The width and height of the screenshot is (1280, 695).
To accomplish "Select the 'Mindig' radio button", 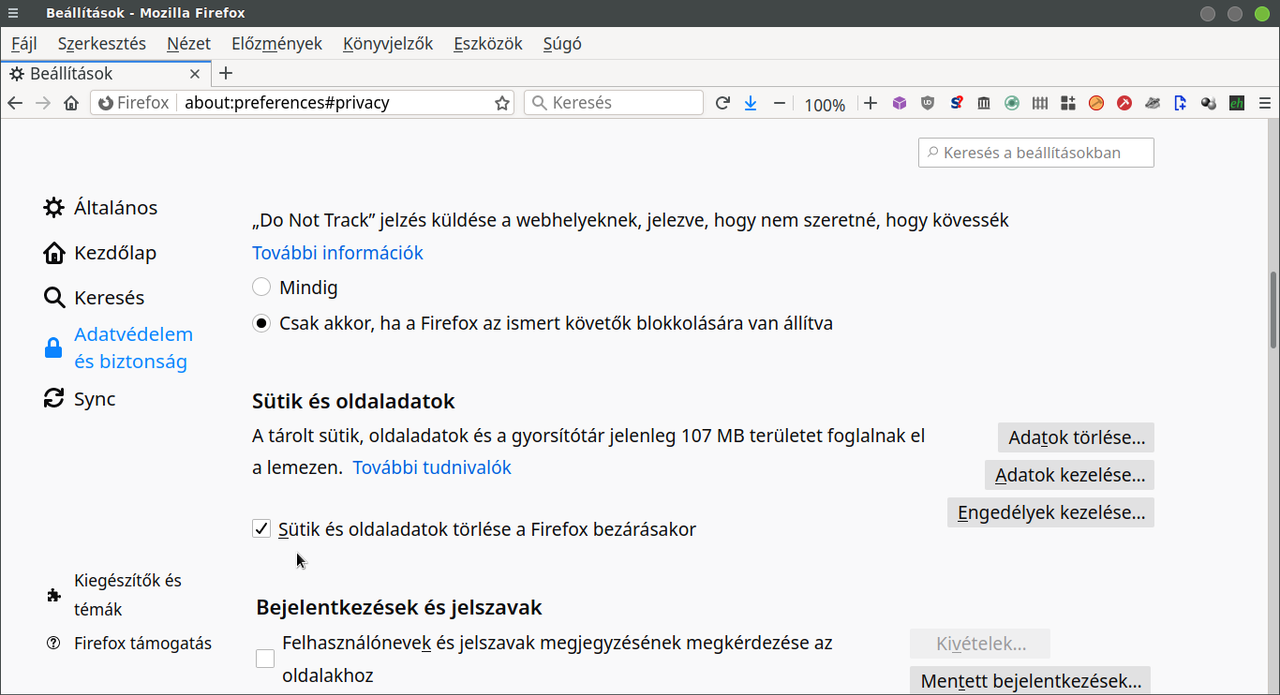I will (262, 287).
